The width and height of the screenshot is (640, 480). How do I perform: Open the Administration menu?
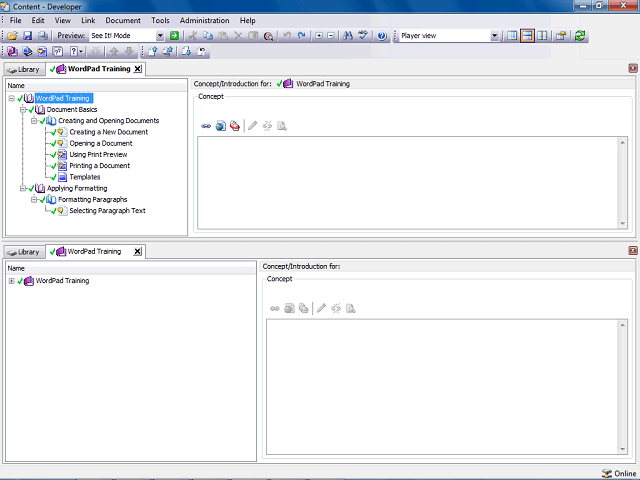pos(204,20)
